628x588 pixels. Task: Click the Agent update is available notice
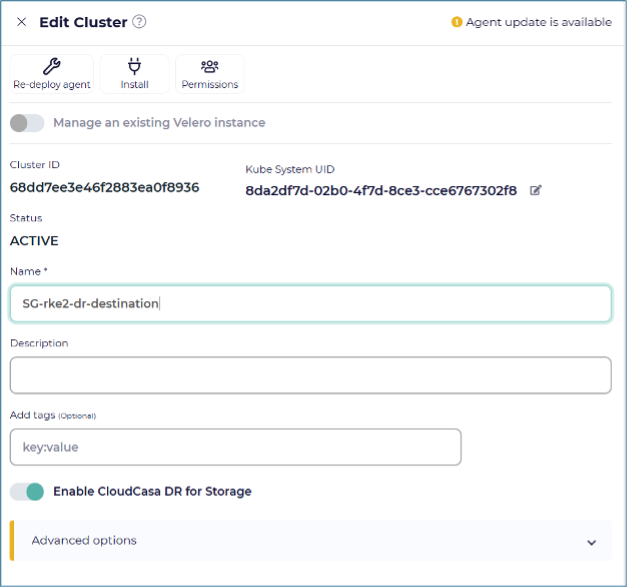tap(538, 22)
